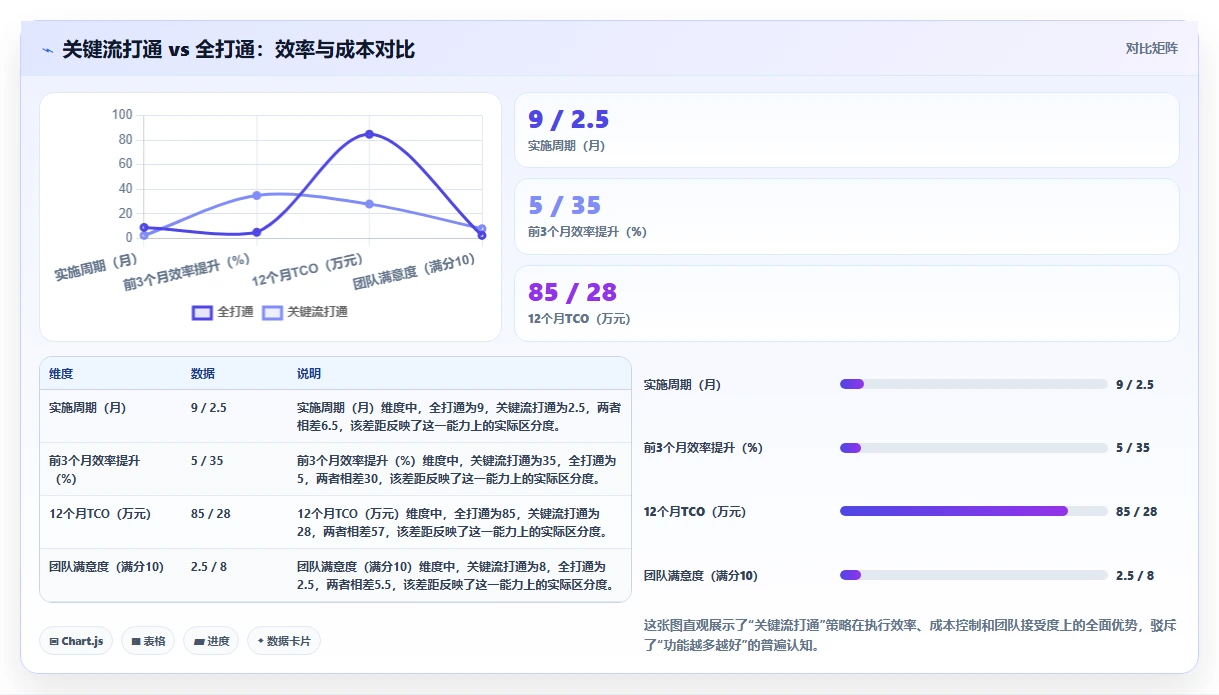Image resolution: width=1219 pixels, height=695 pixels.
Task: Click the 维度 table column header
Action: point(61,374)
